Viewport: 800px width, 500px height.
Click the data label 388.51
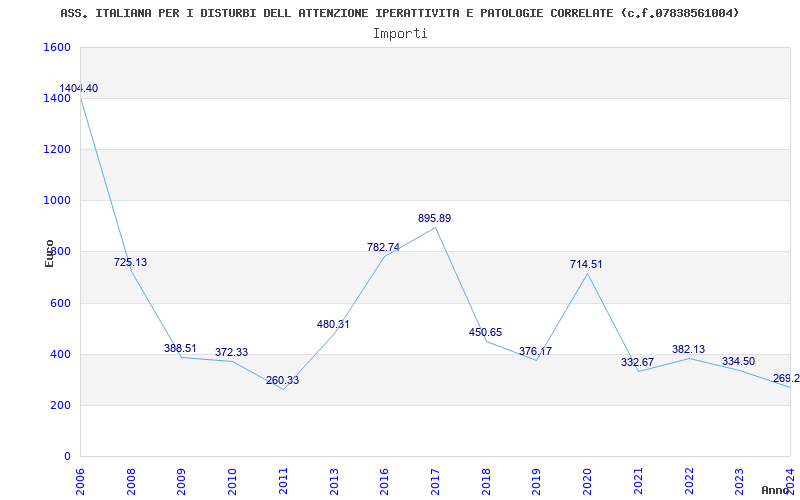pyautogui.click(x=180, y=348)
